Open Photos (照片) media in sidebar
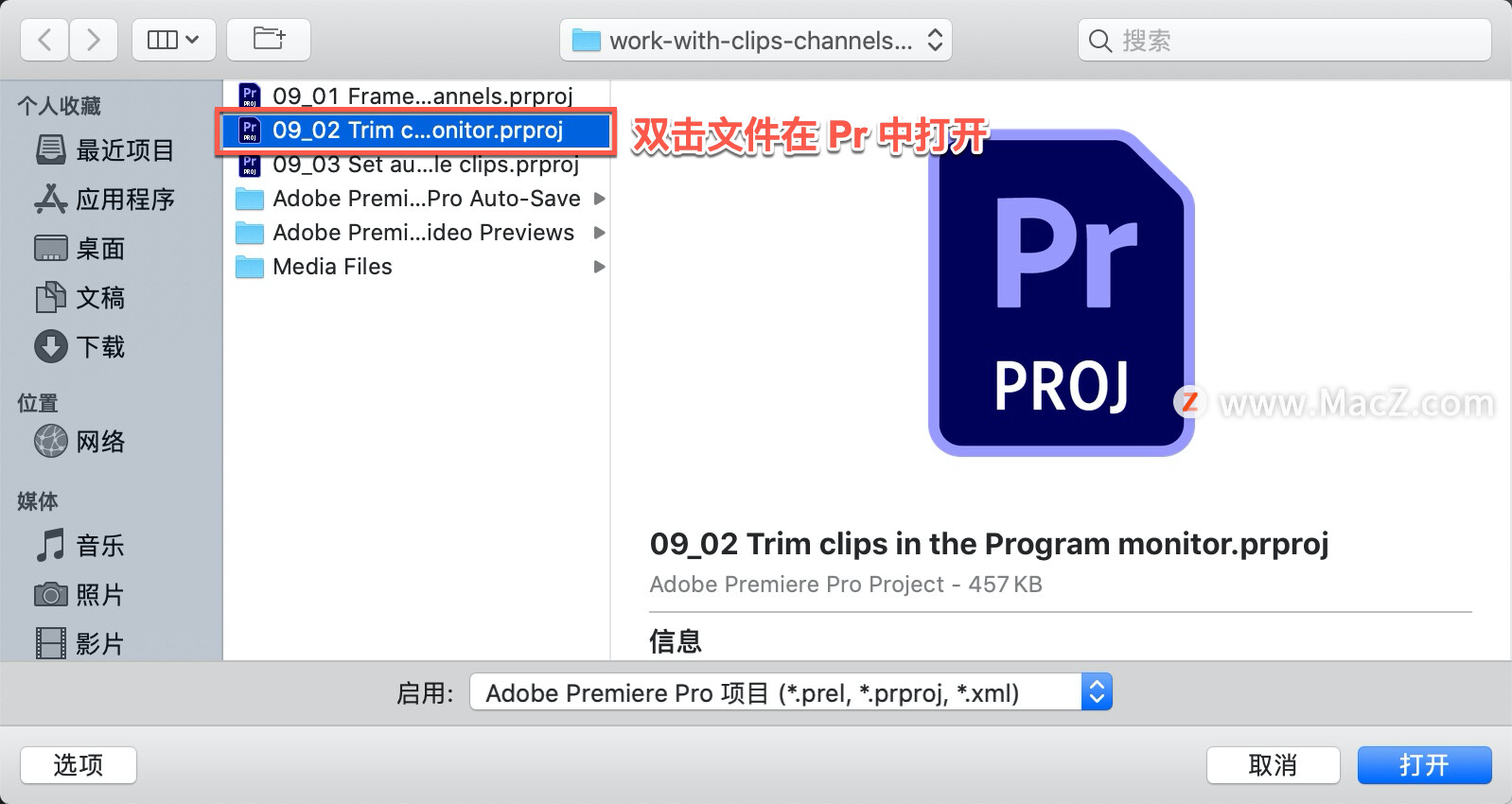This screenshot has width=1512, height=804. coord(80,595)
